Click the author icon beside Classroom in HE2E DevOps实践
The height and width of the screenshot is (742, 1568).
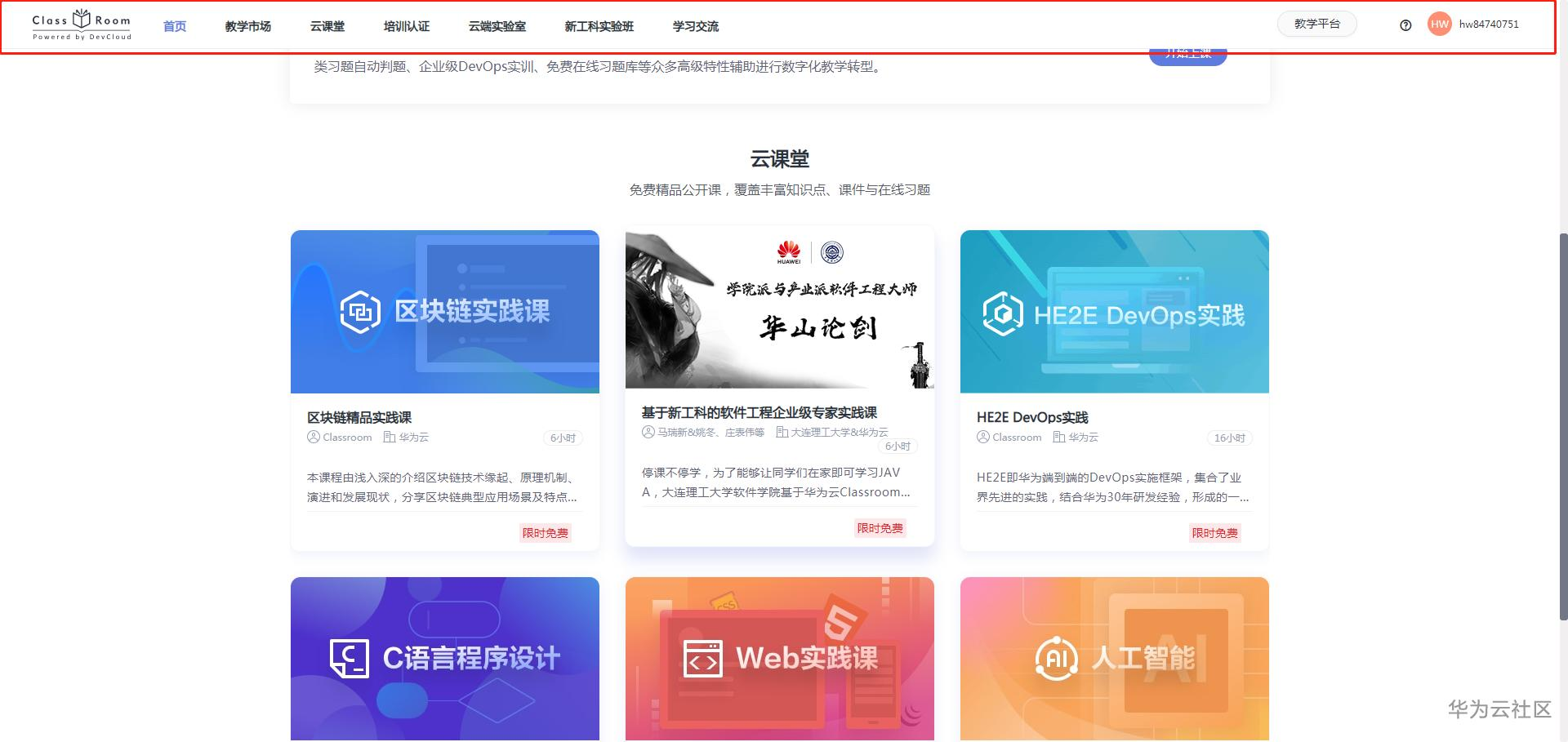(982, 438)
